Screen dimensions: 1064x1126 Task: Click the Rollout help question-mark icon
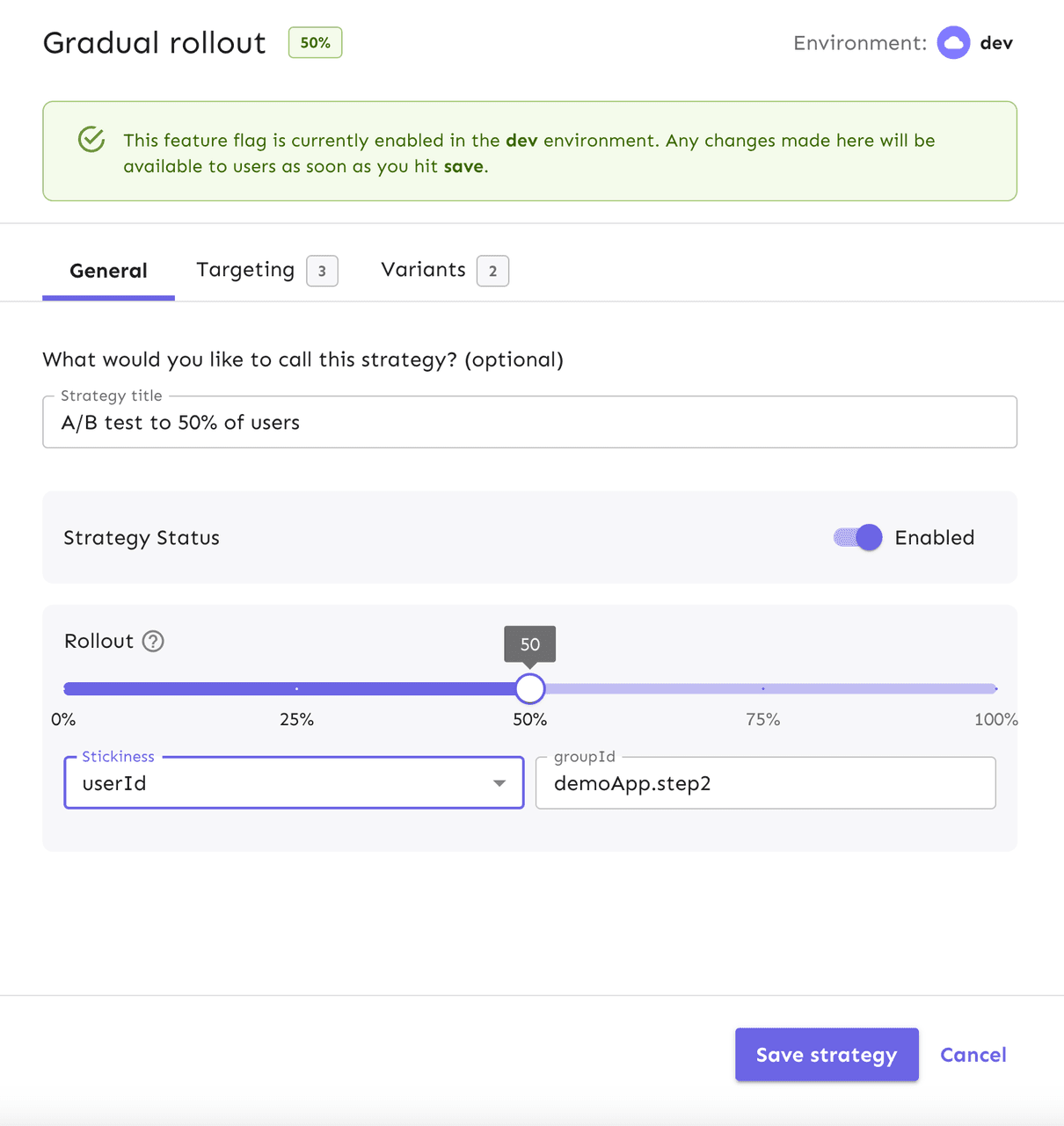(153, 642)
